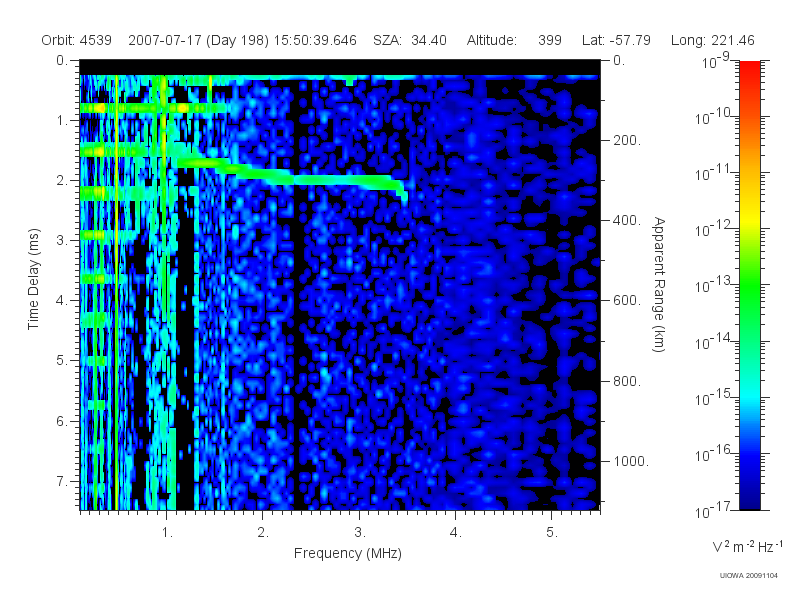Image resolution: width=800 pixels, height=600 pixels.
Task: Click the 'V² m⁻² Hz⁻¹' units label
Action: coord(747,546)
